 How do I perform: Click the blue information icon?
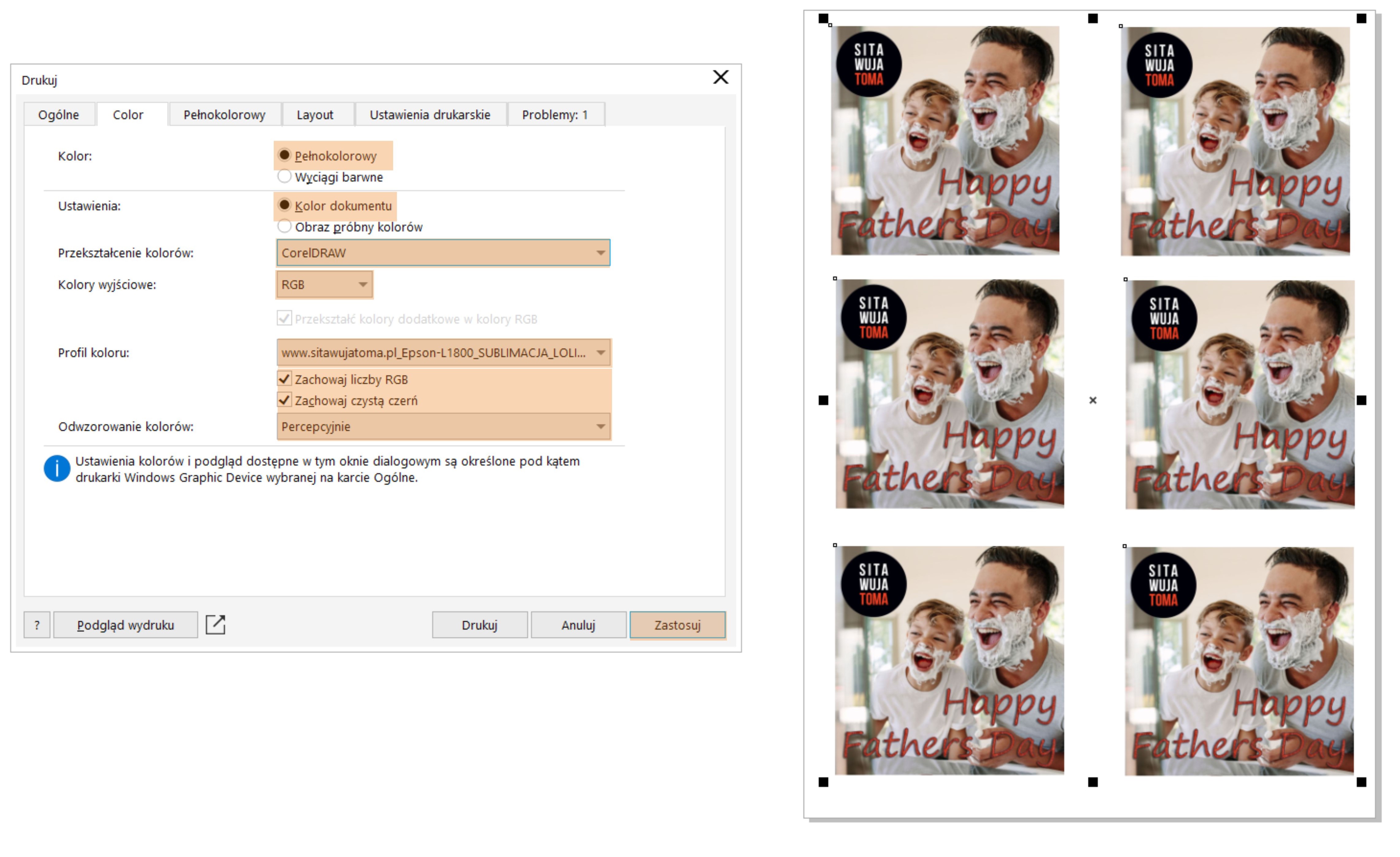pyautogui.click(x=57, y=469)
